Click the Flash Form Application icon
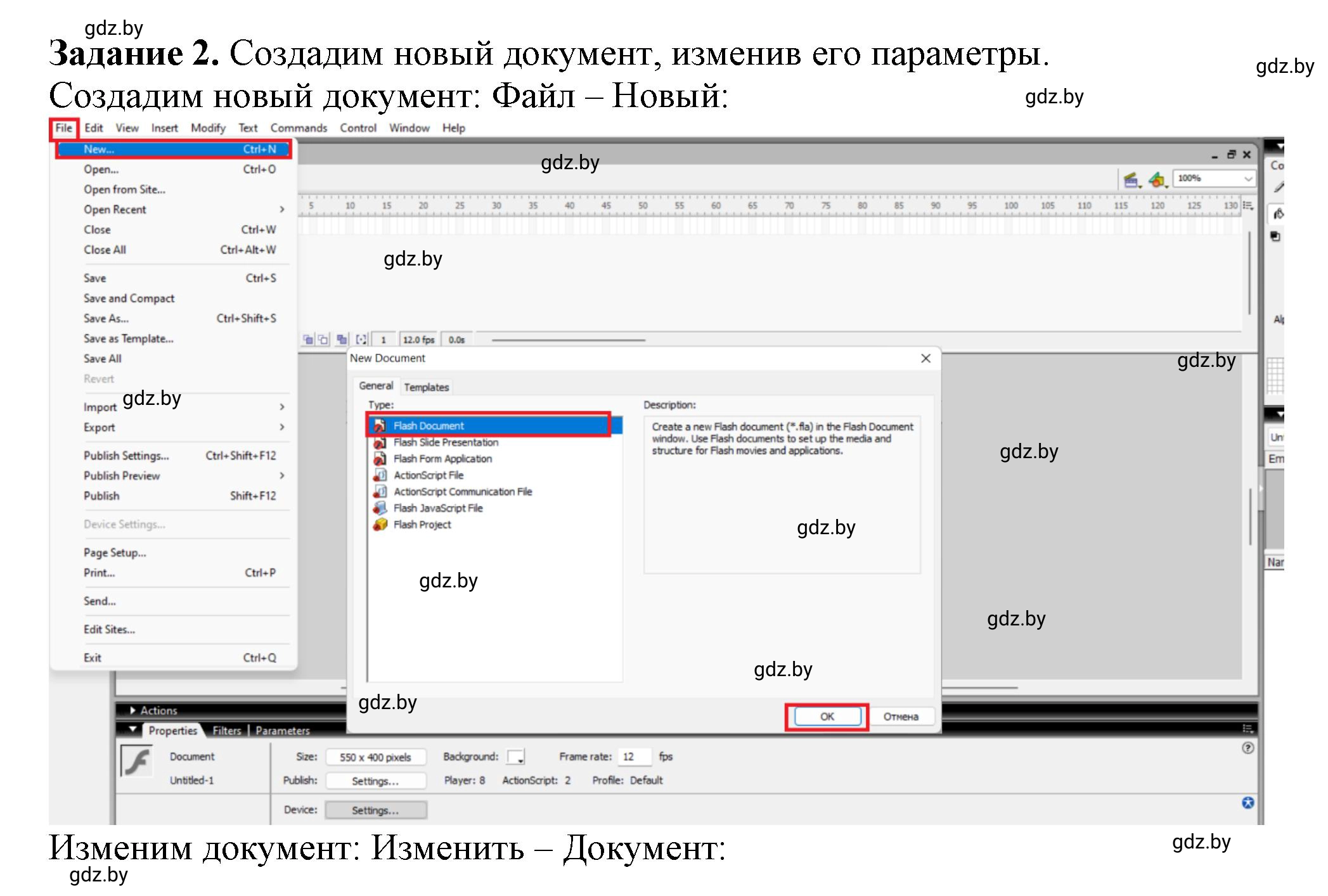This screenshot has height=896, width=1328. point(380,459)
